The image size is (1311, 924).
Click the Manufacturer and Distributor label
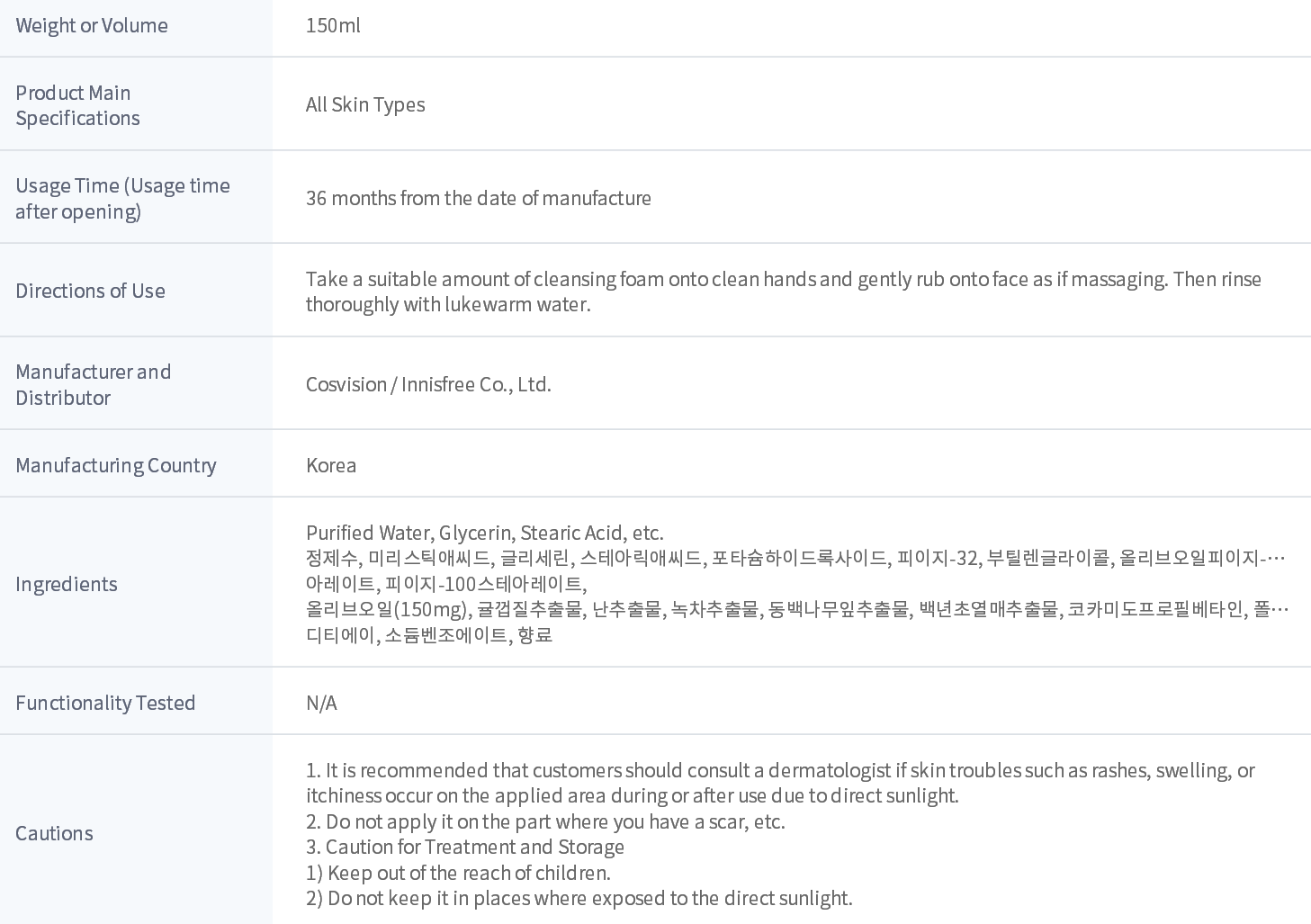pos(93,384)
